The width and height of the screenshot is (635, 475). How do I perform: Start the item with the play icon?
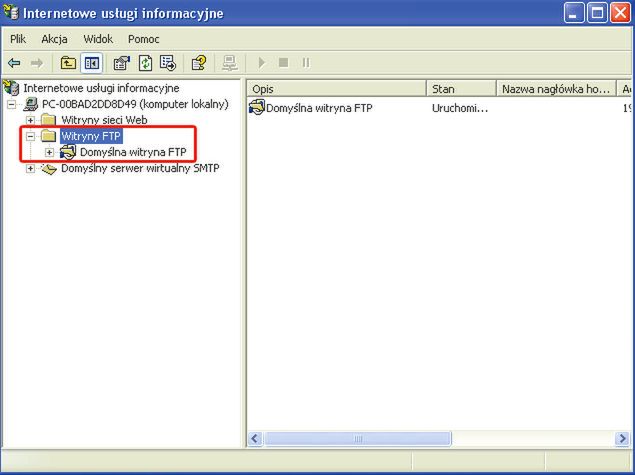262,63
